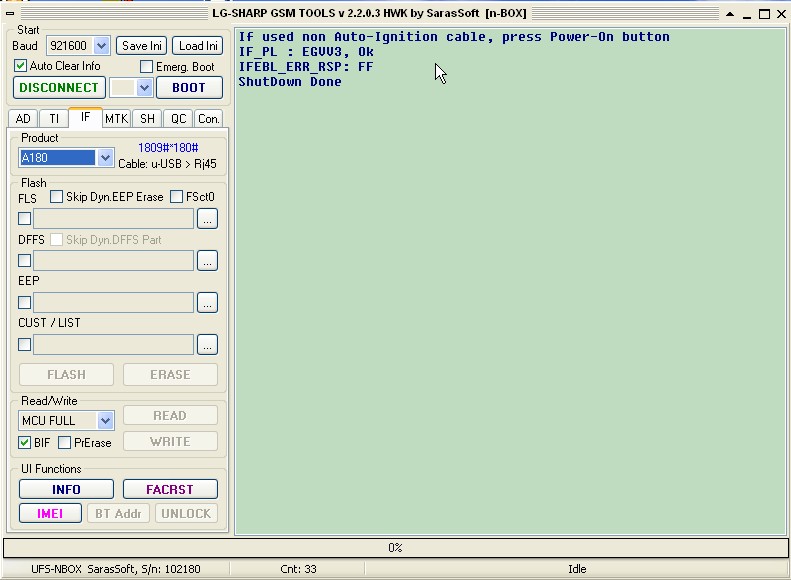Browse for FLS file with ... button

pyautogui.click(x=207, y=219)
